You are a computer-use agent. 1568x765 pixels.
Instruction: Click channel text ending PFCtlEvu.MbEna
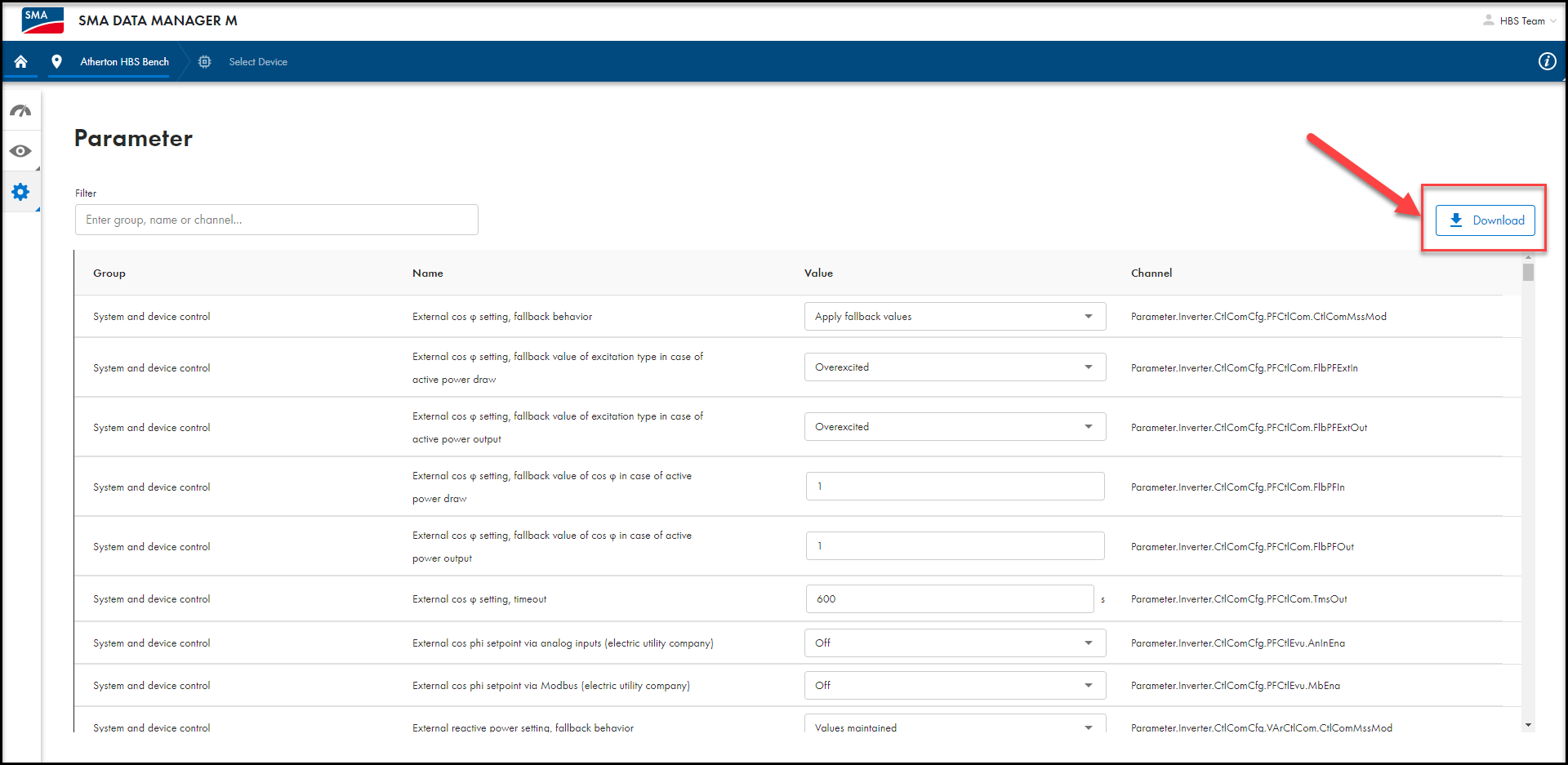pyautogui.click(x=1236, y=686)
